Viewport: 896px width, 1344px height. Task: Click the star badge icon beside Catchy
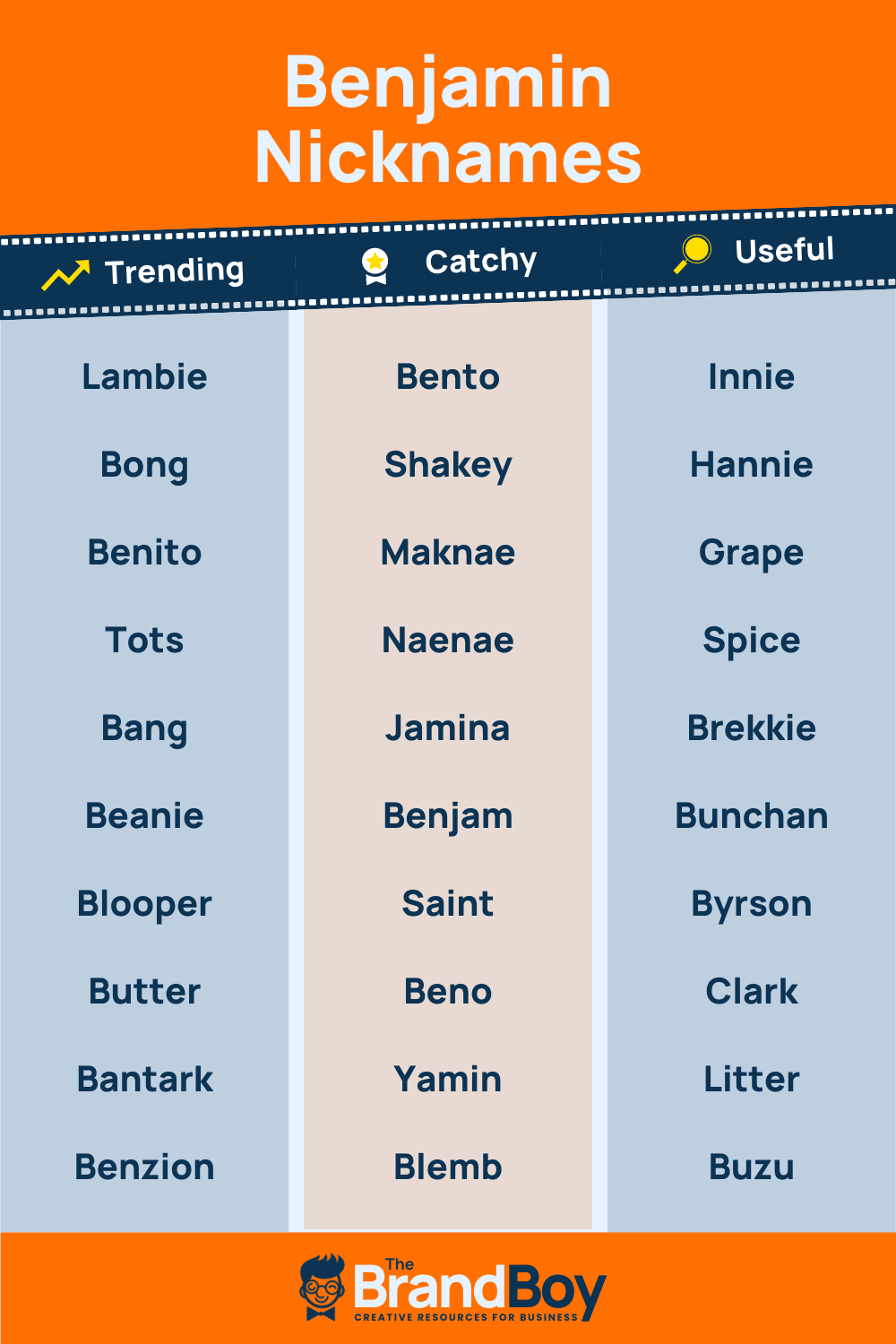pyautogui.click(x=375, y=266)
